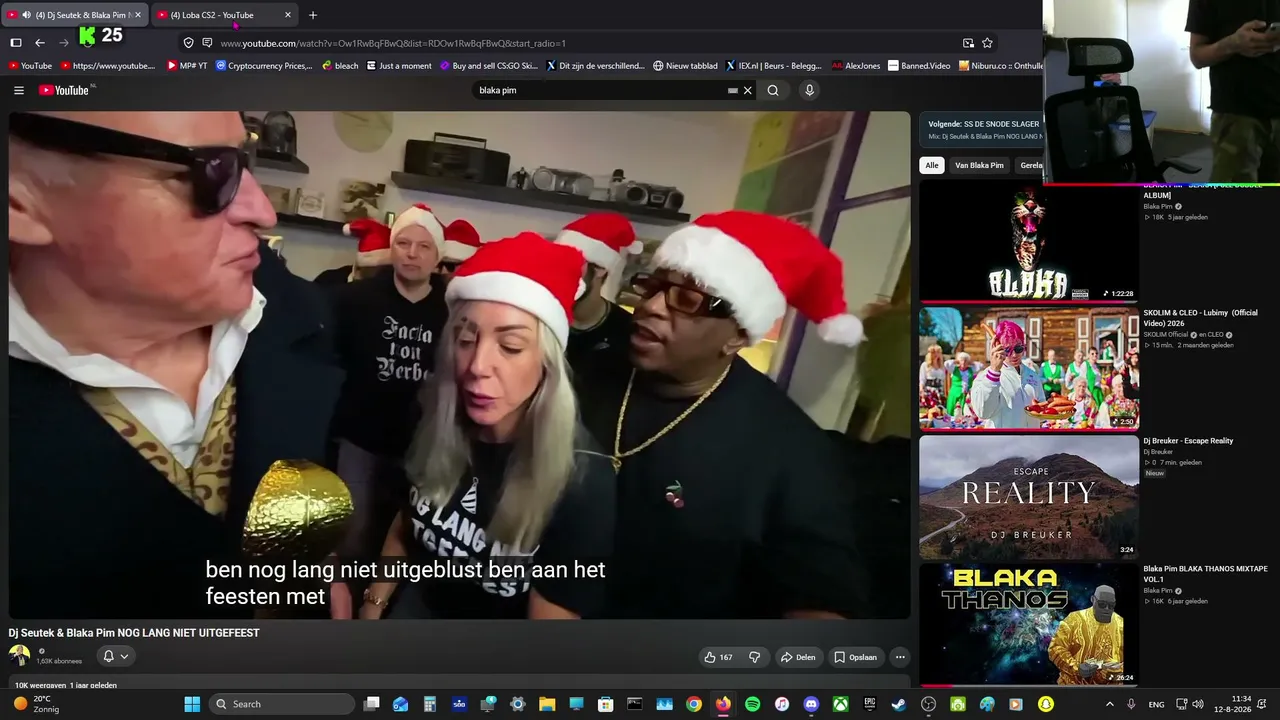
Task: Open more actions menu under the video
Action: coord(900,657)
